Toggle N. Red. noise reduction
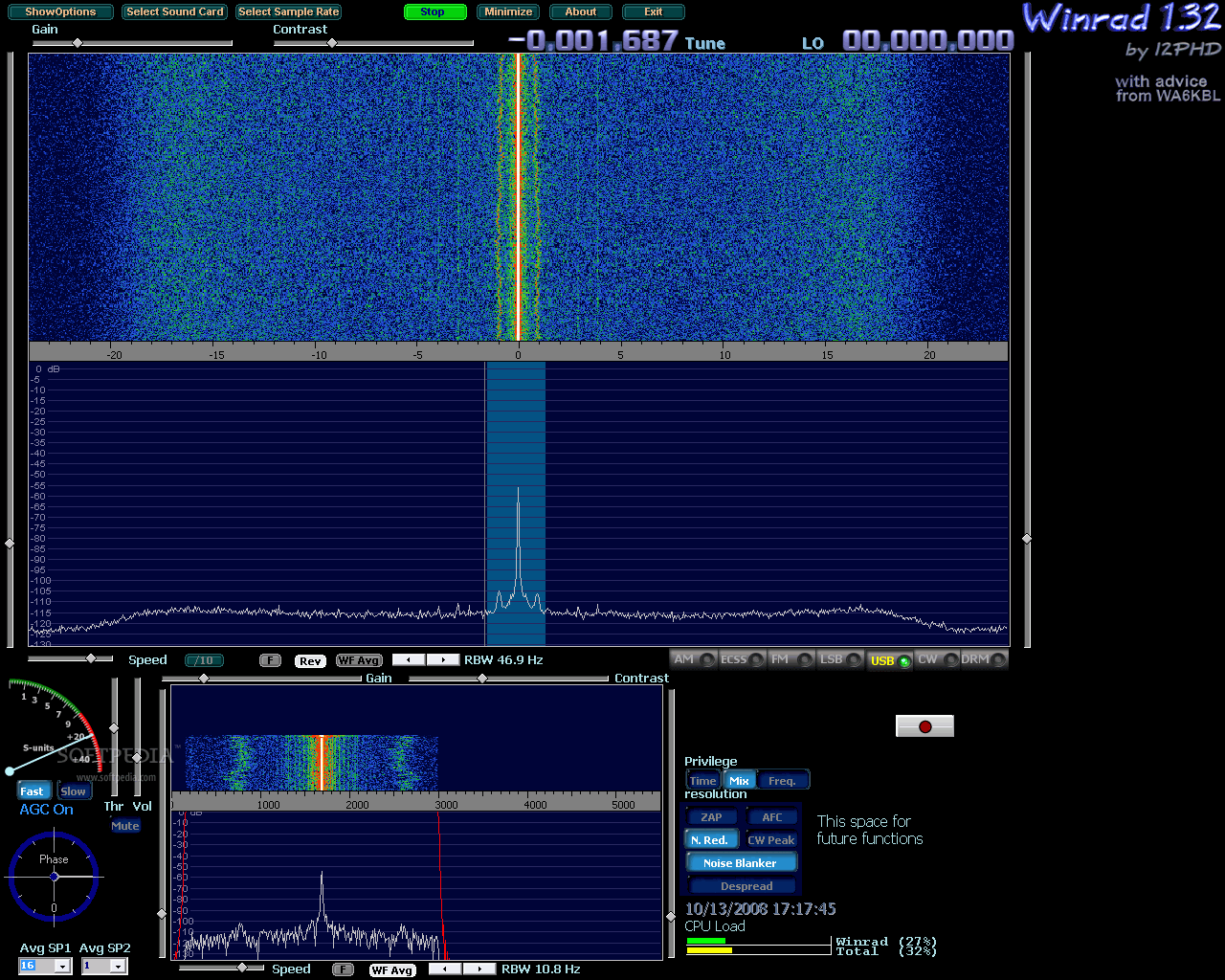The height and width of the screenshot is (980, 1225). tap(710, 840)
